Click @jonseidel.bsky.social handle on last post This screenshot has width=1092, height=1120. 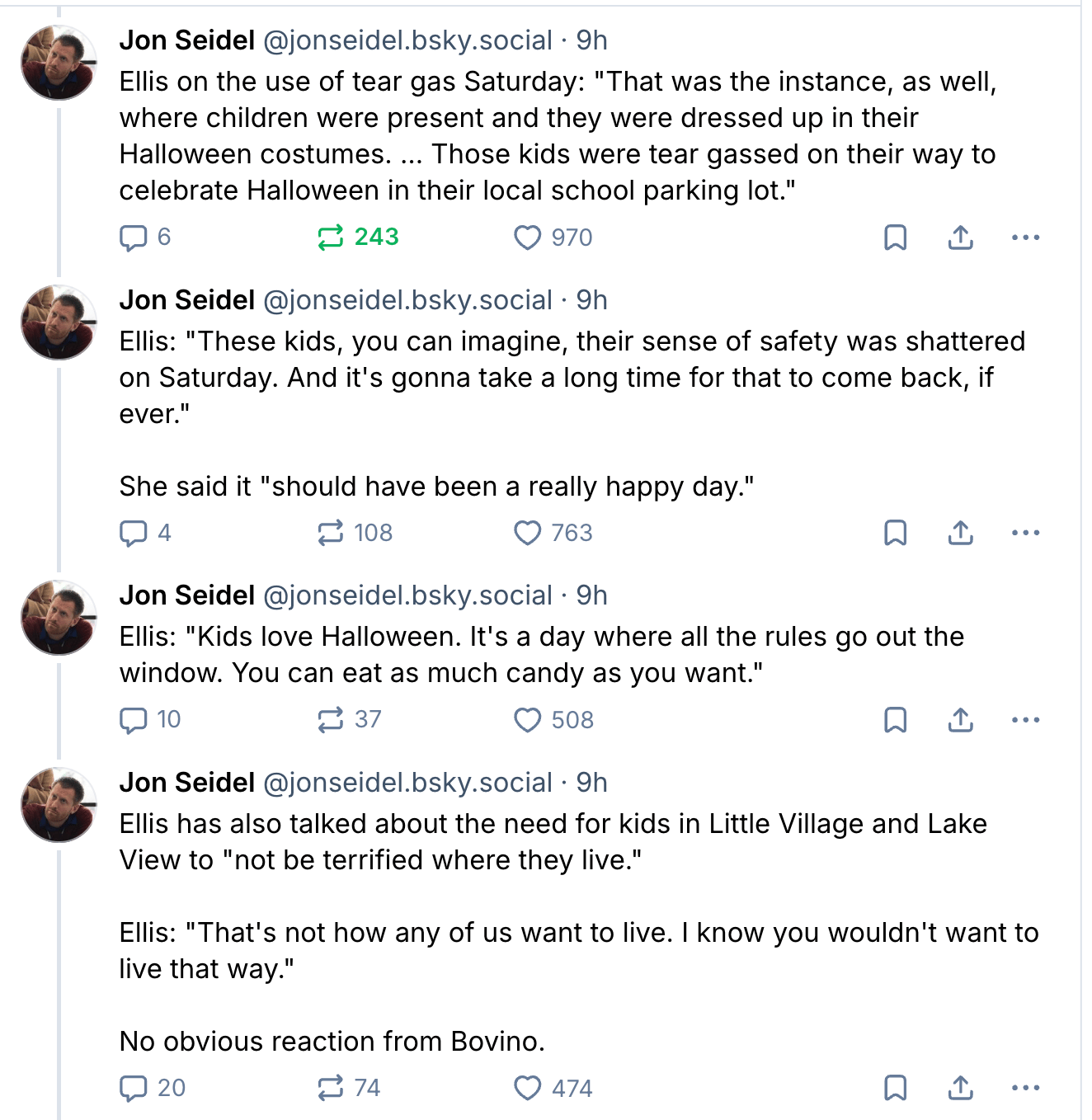click(407, 783)
